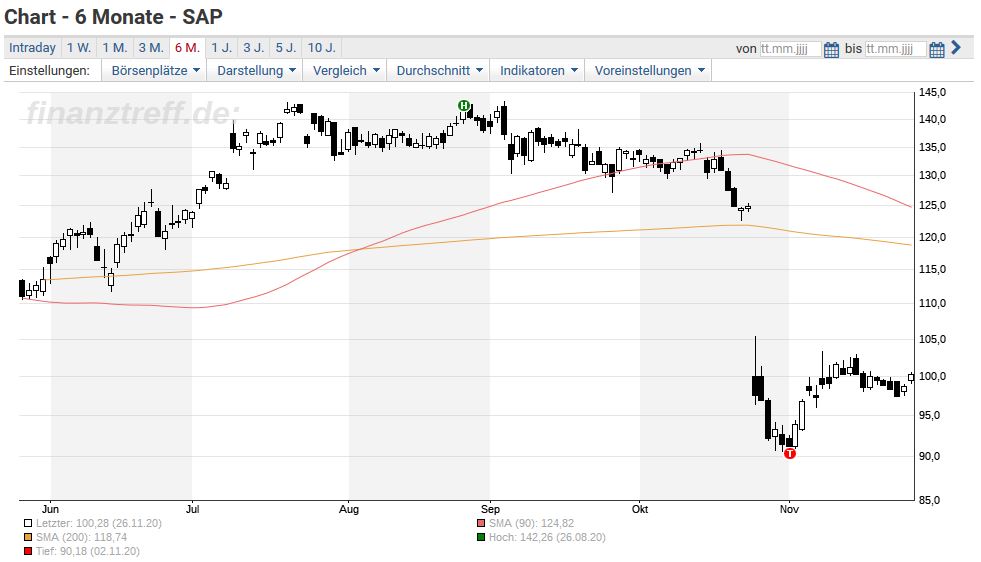Click the 'Einstellungen:' label
The image size is (981, 562).
[x=49, y=71]
